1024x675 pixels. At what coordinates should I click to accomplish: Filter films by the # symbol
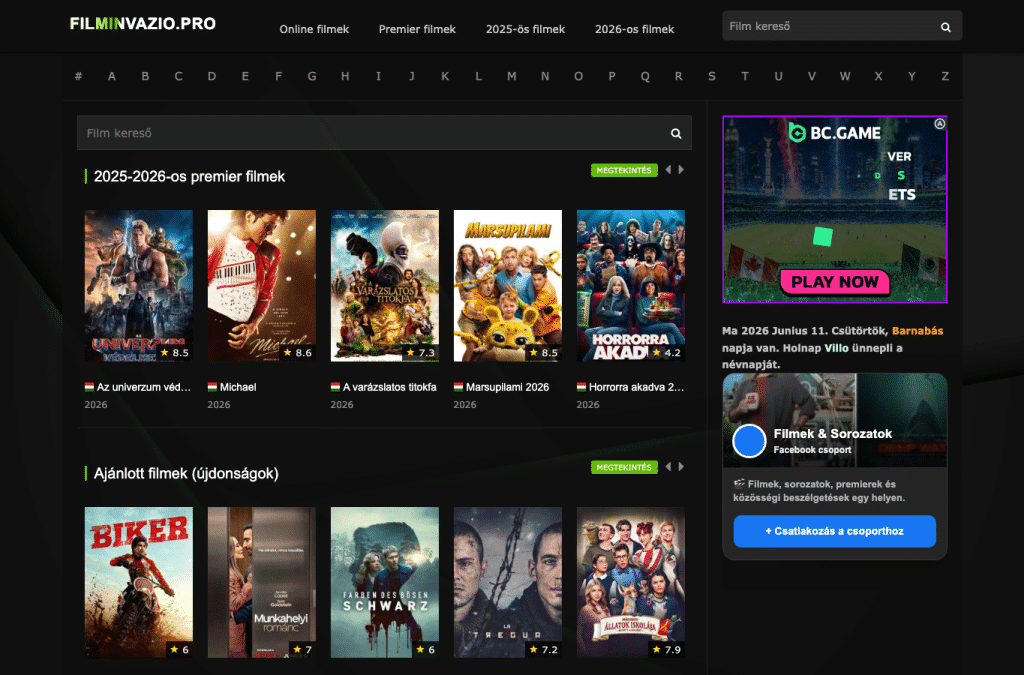coord(78,76)
